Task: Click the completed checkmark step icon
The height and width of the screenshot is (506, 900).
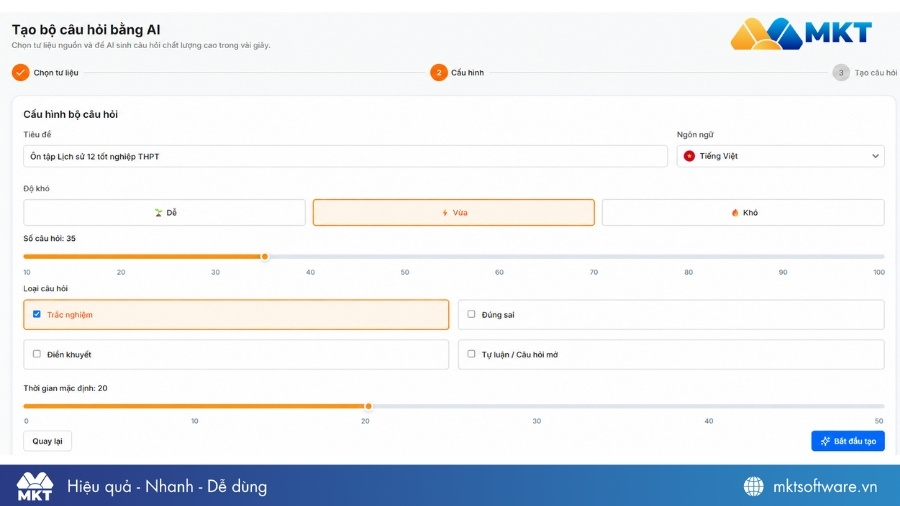Action: click(x=20, y=72)
